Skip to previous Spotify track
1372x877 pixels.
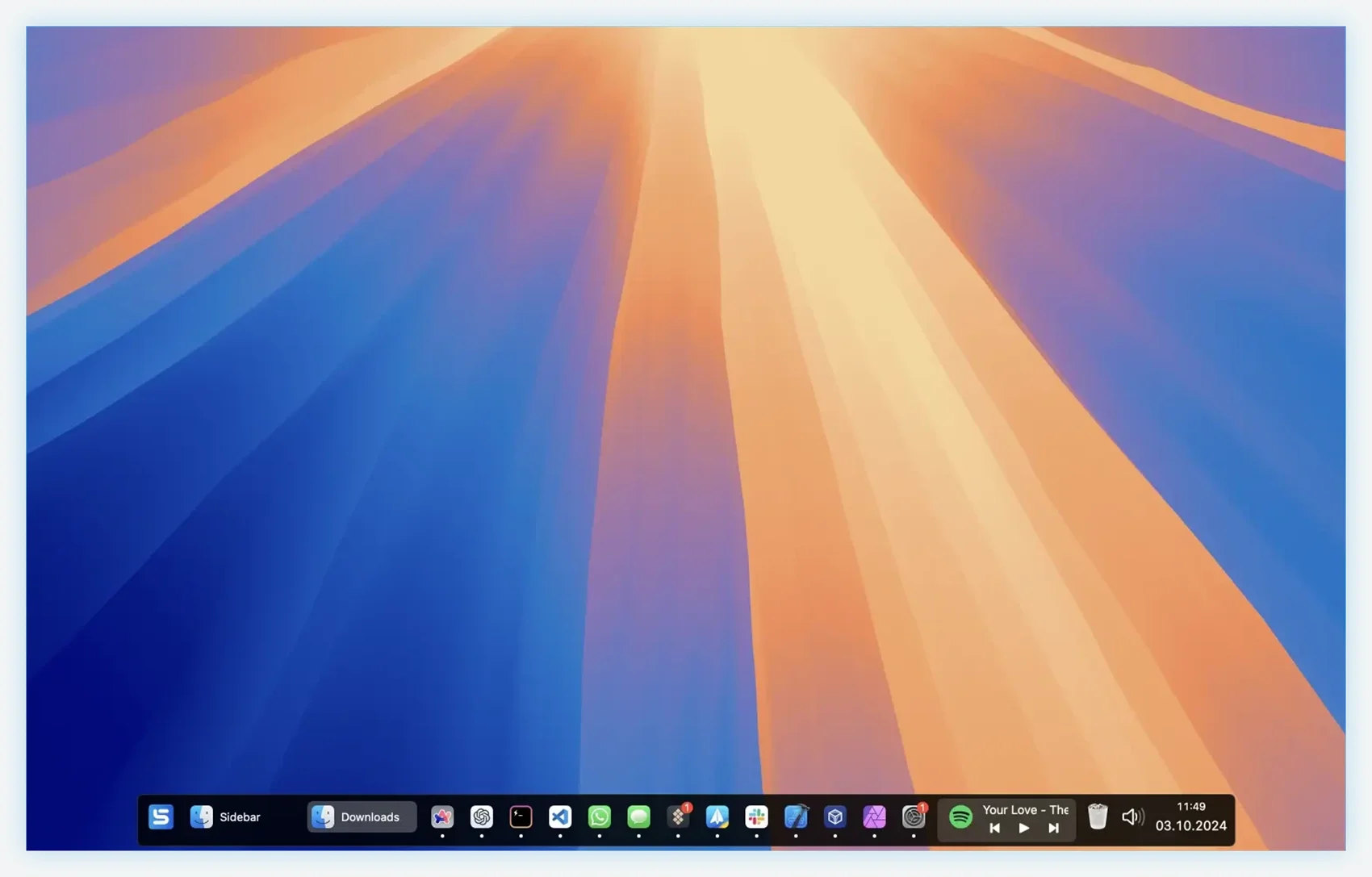tap(995, 829)
